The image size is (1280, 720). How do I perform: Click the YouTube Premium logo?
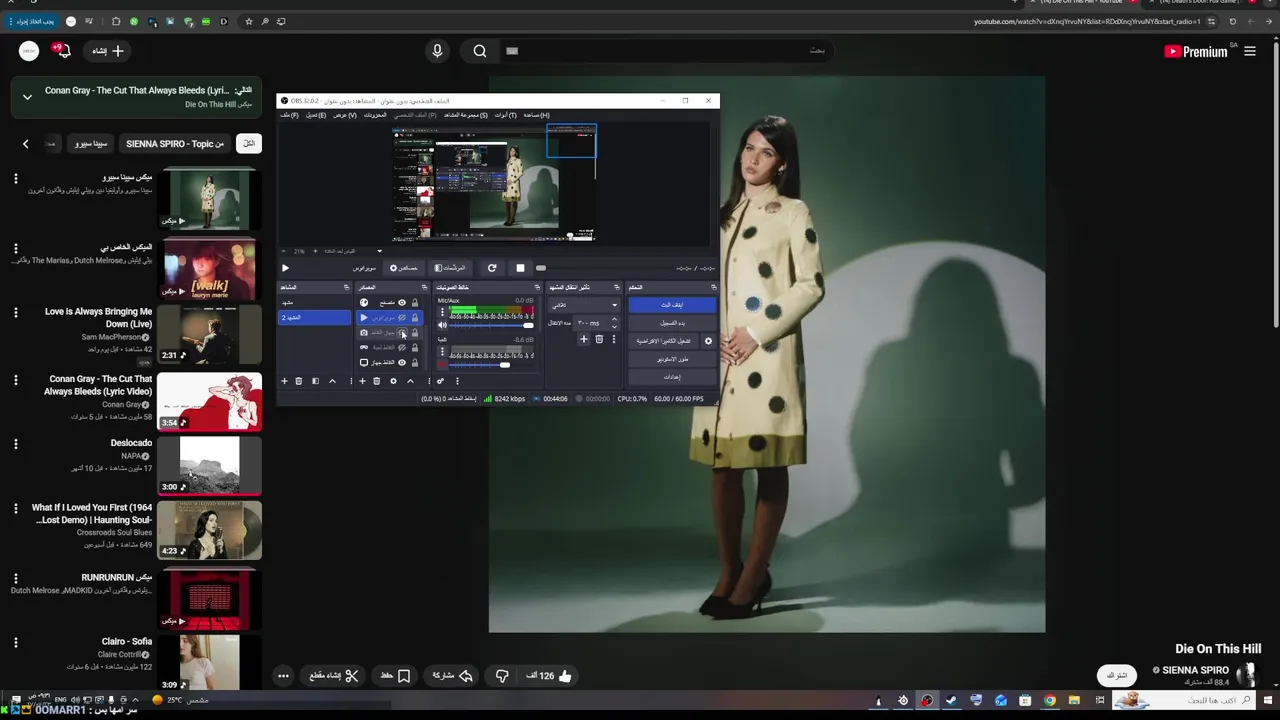1196,51
